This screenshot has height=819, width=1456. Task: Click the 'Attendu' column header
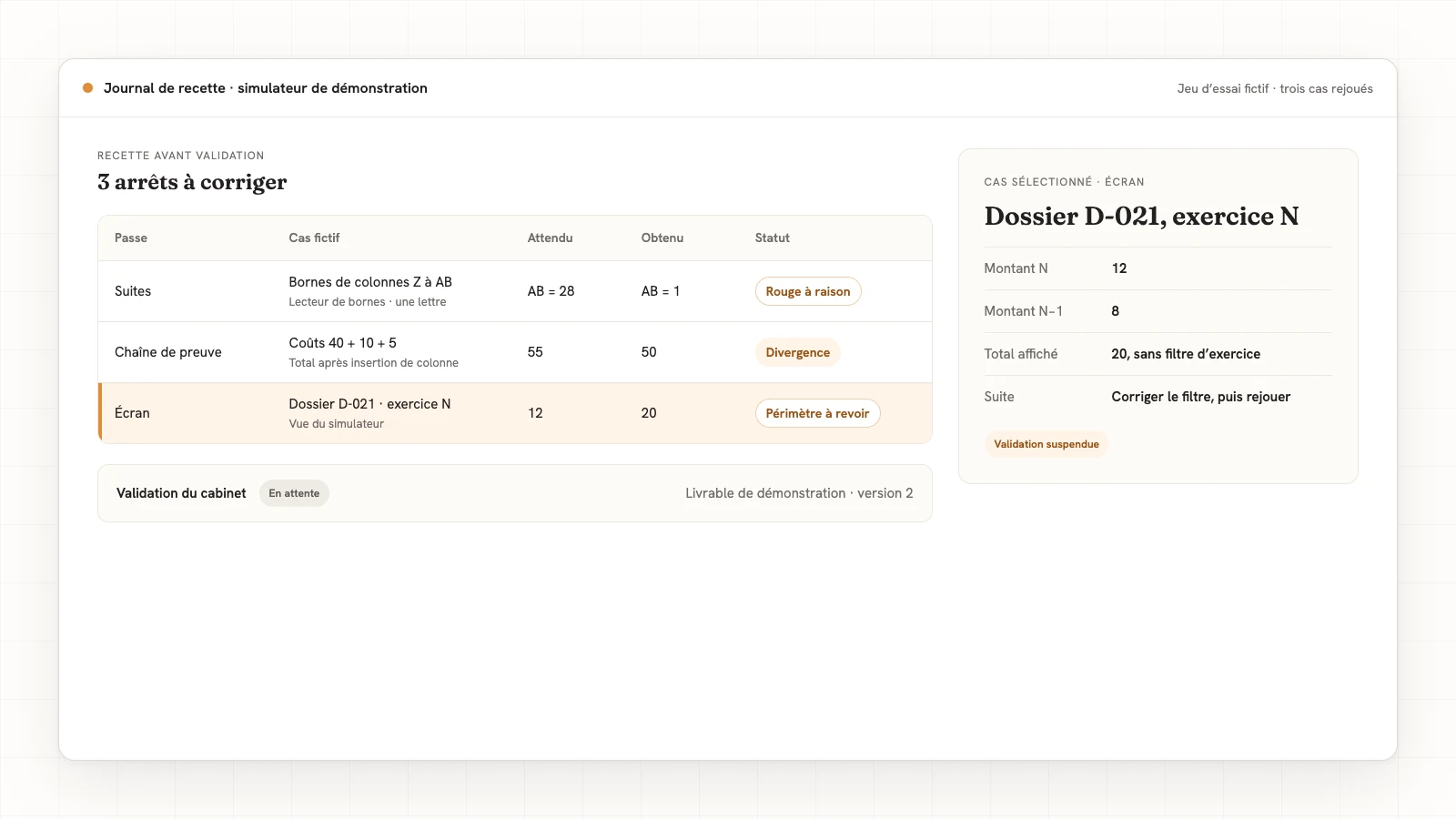pyautogui.click(x=550, y=238)
